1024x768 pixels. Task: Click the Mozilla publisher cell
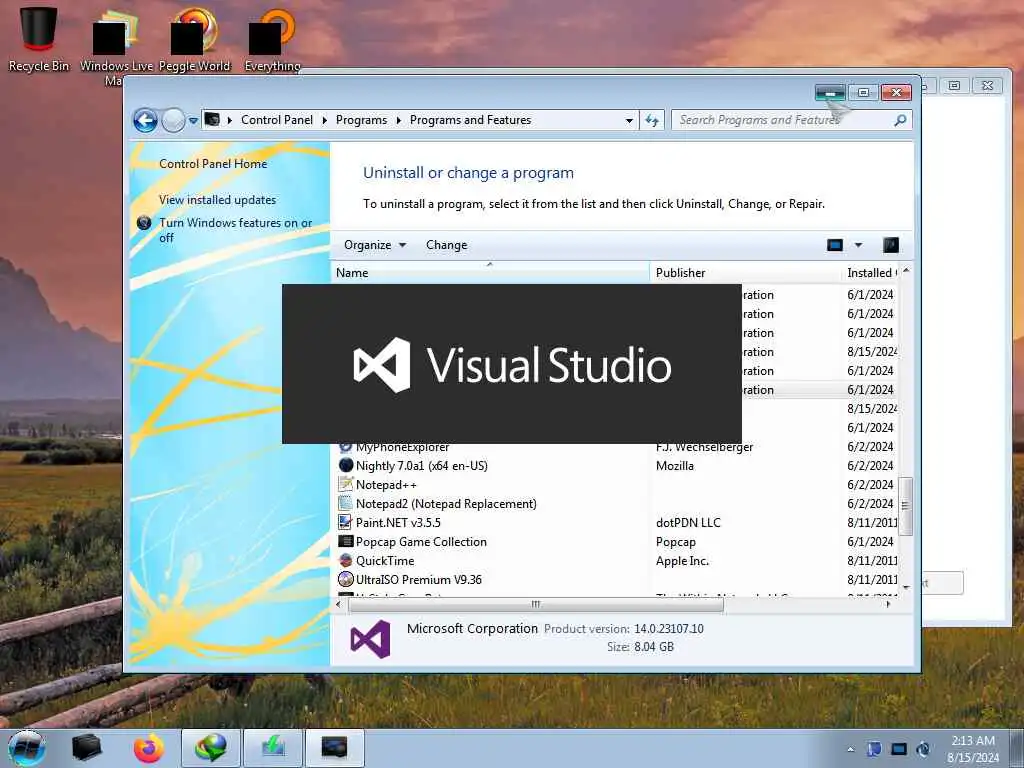[675, 466]
